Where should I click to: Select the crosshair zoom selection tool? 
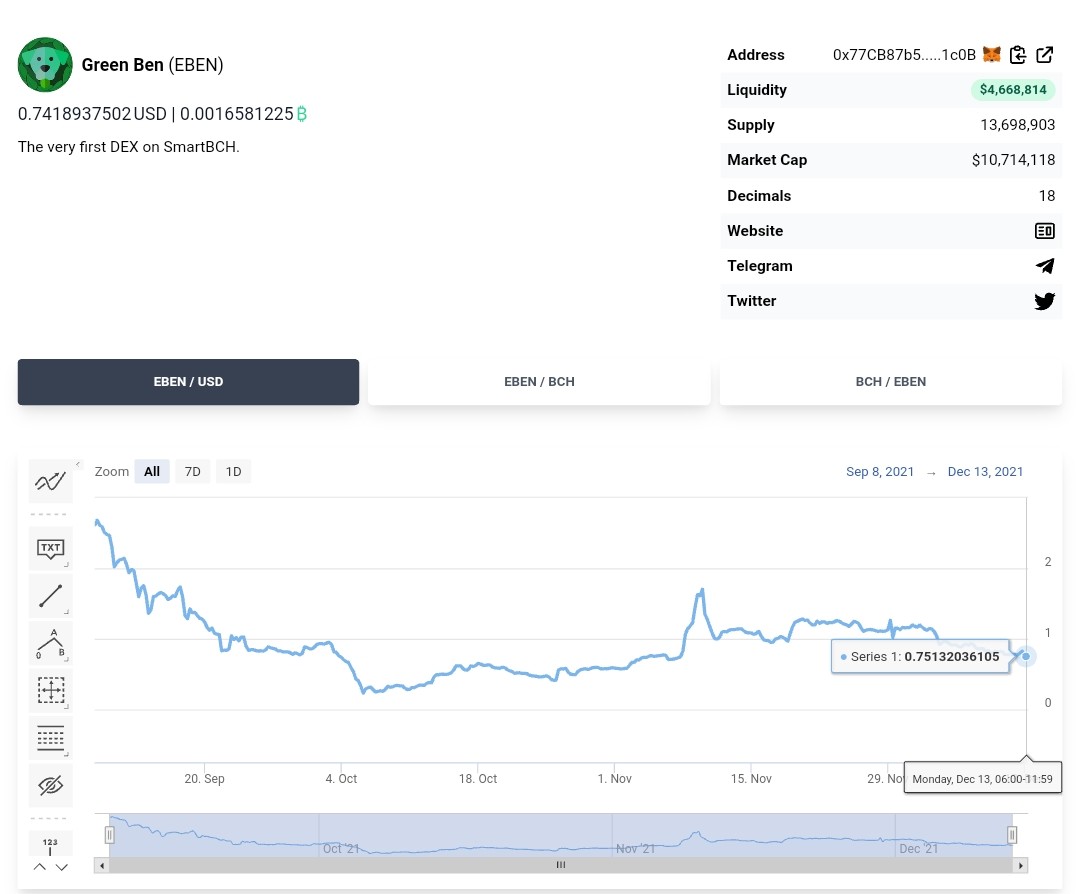click(x=50, y=690)
